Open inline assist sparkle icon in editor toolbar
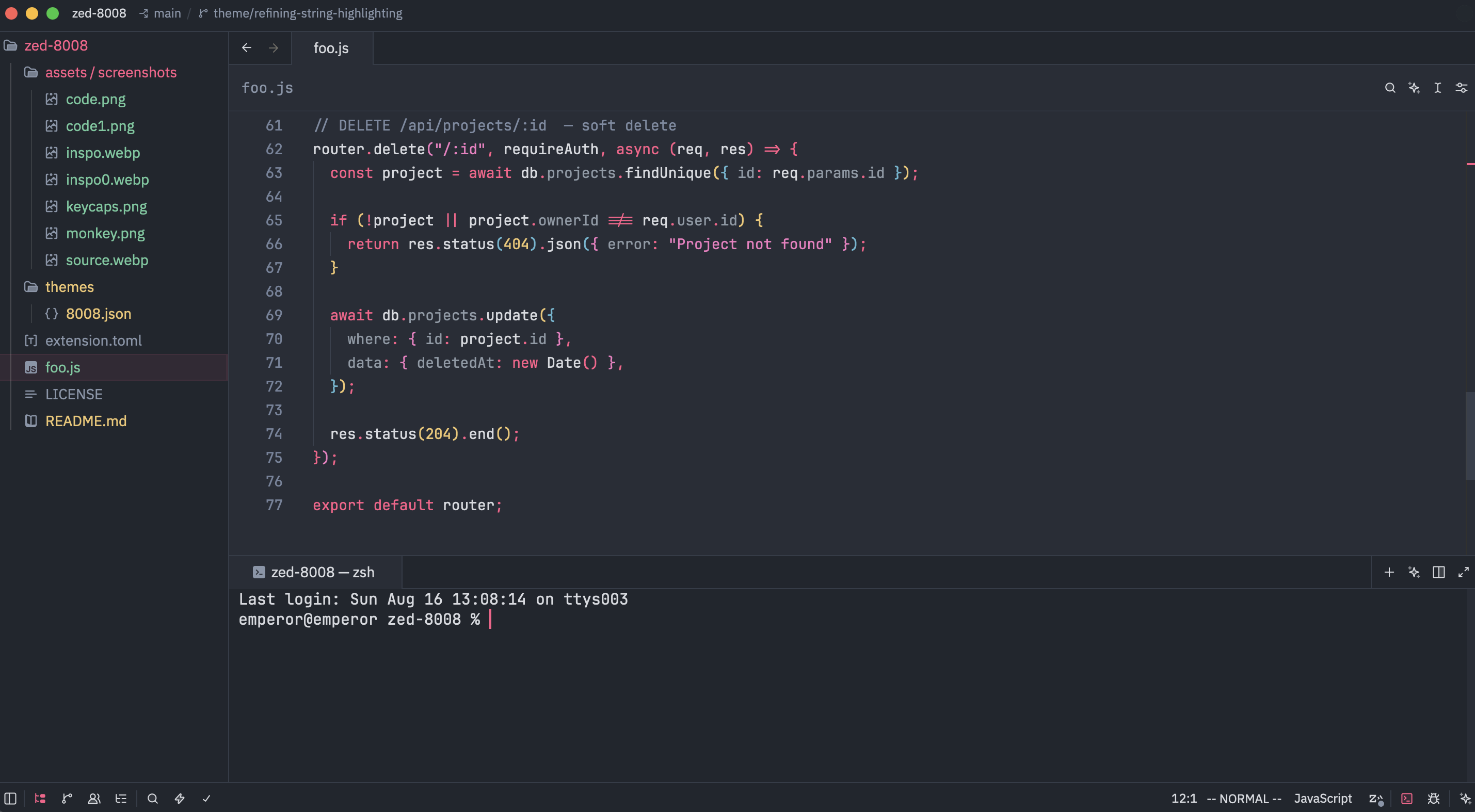 [1414, 88]
